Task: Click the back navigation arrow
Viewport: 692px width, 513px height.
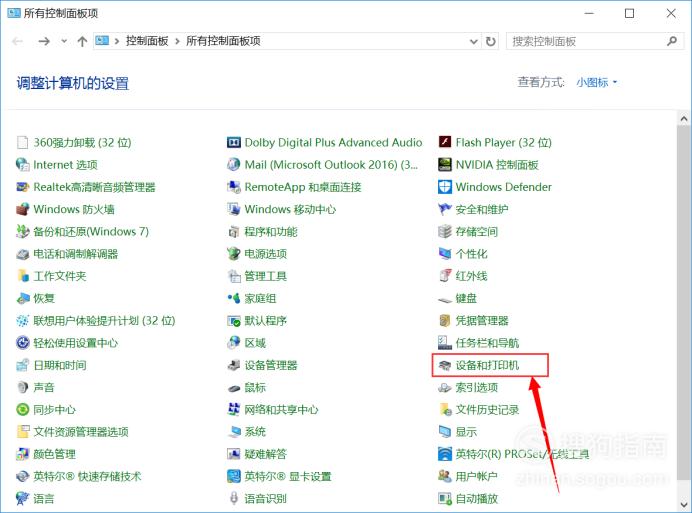Action: point(18,41)
